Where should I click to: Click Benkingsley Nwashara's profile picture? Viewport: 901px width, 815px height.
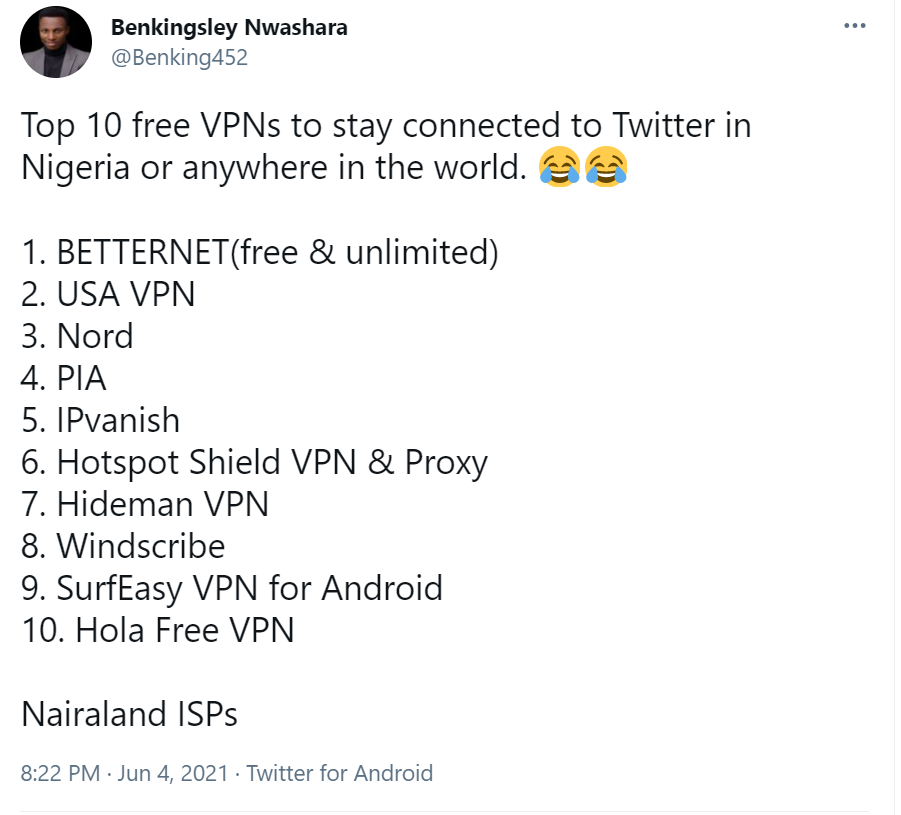[53, 44]
